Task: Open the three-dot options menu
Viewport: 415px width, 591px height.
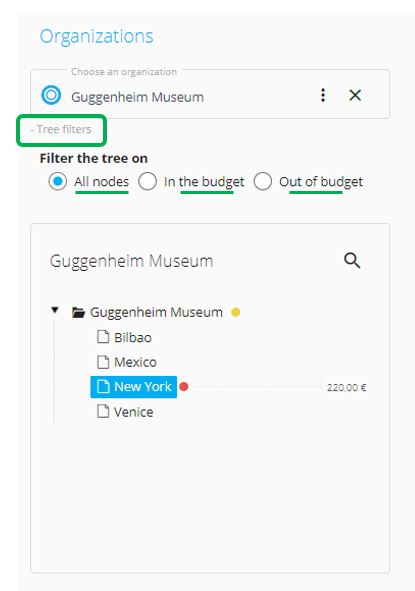Action: [323, 95]
